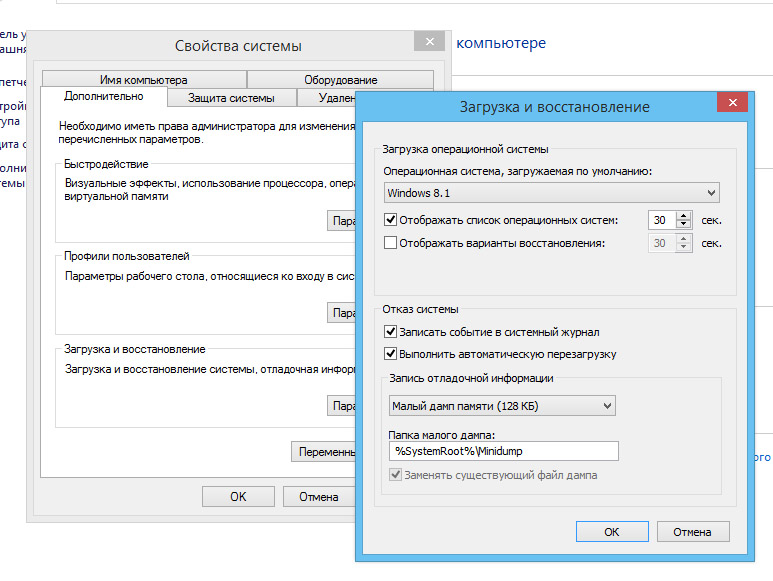Switch to the Имя компьютера tab
The width and height of the screenshot is (773, 581).
[143, 80]
